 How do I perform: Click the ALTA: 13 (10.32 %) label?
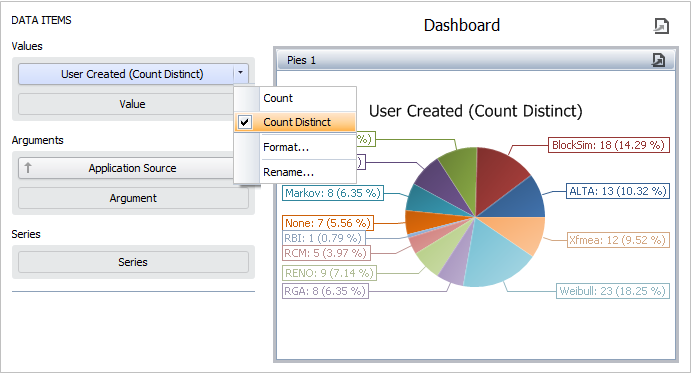(618, 191)
